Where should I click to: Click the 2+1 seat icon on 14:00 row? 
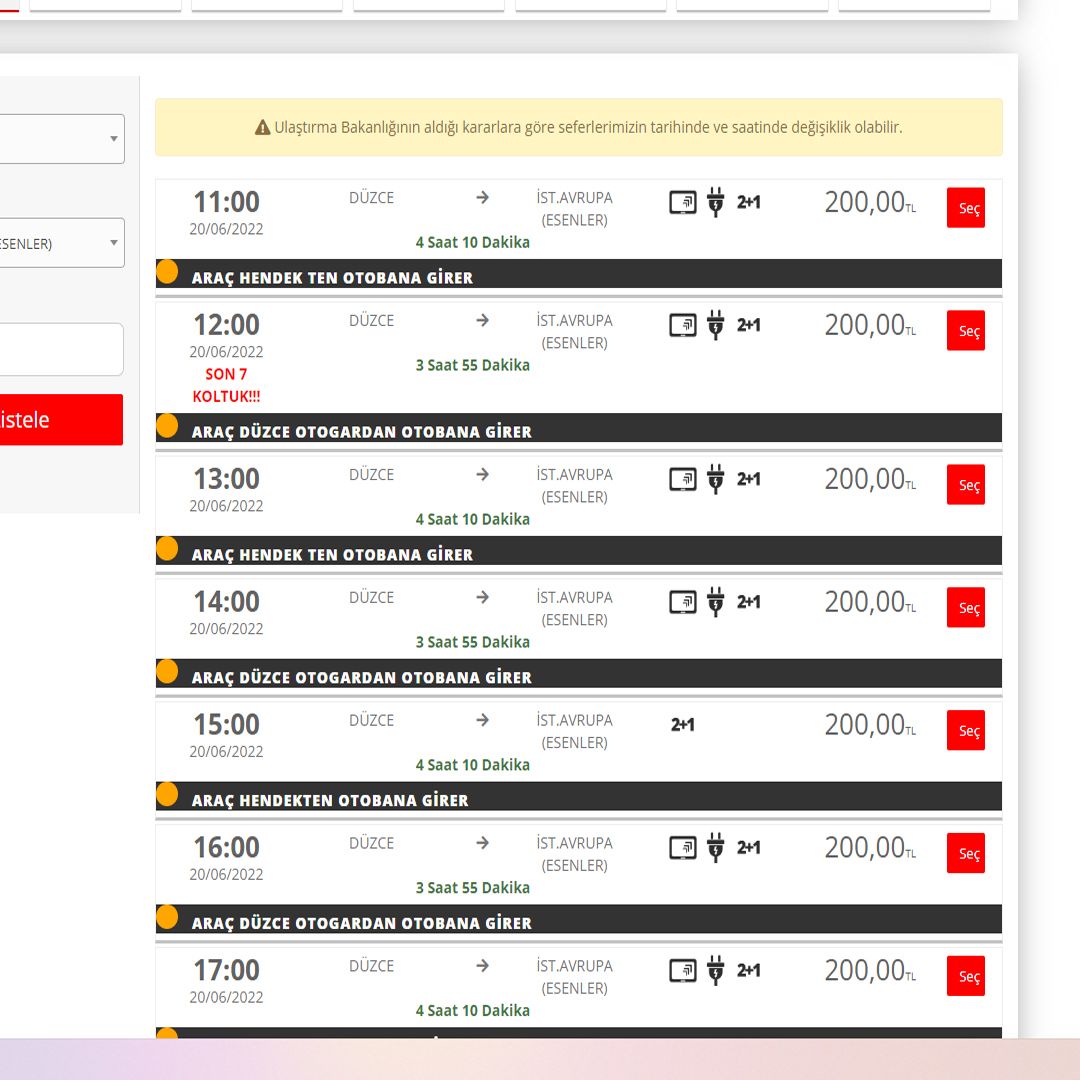pos(749,601)
